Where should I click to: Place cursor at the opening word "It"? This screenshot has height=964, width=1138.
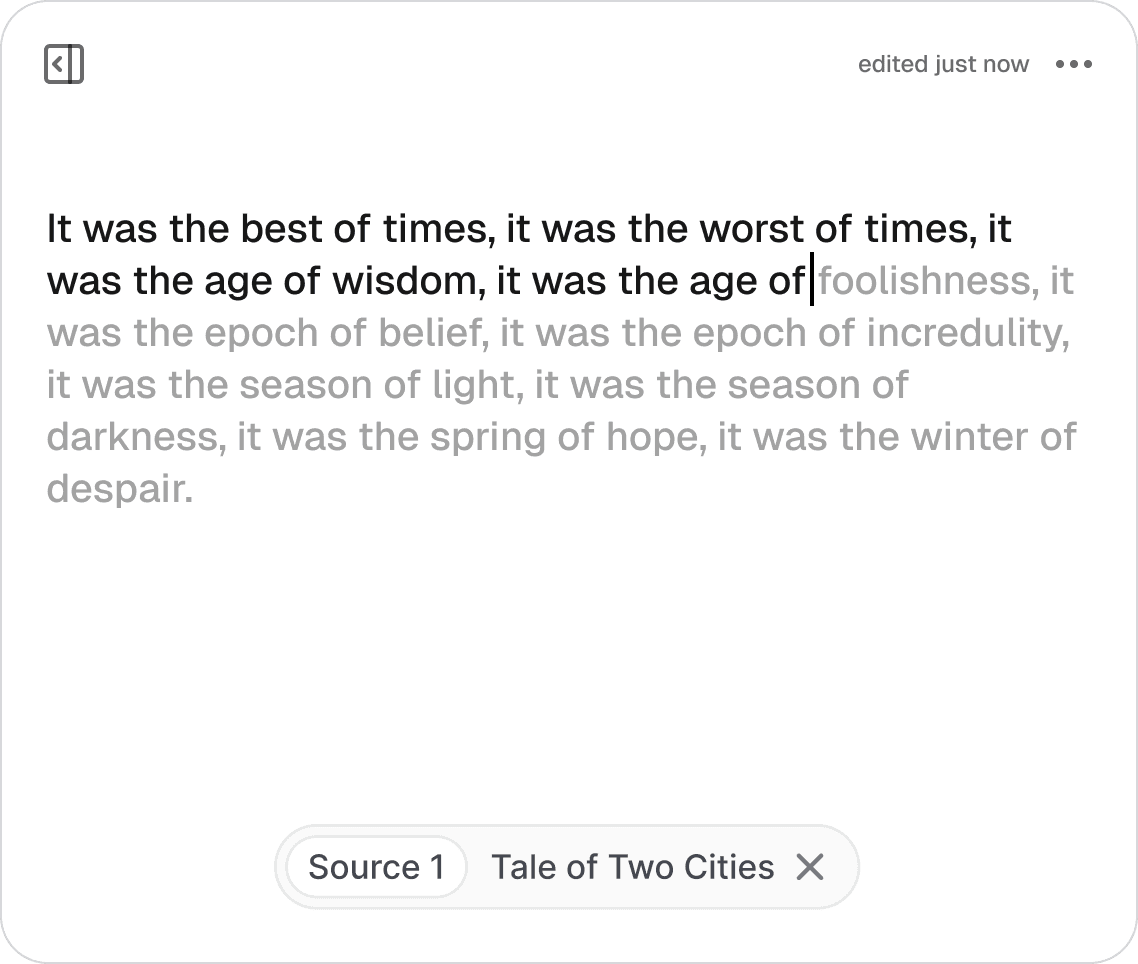[59, 230]
